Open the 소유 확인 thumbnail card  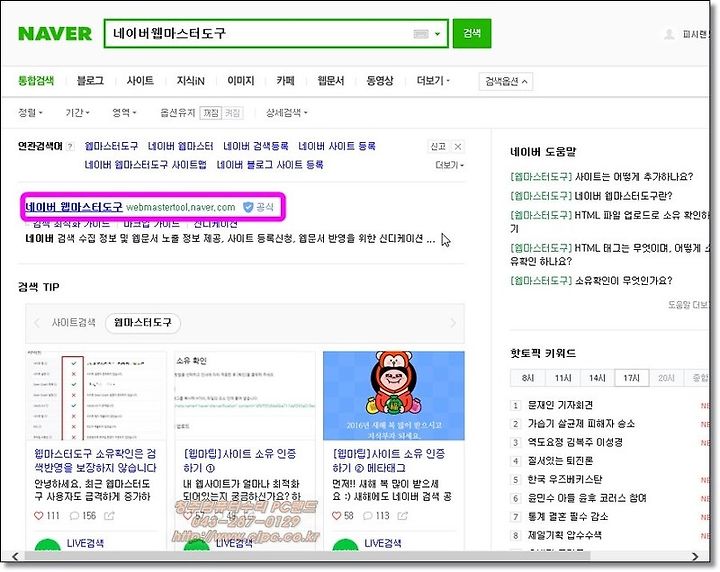coord(245,396)
